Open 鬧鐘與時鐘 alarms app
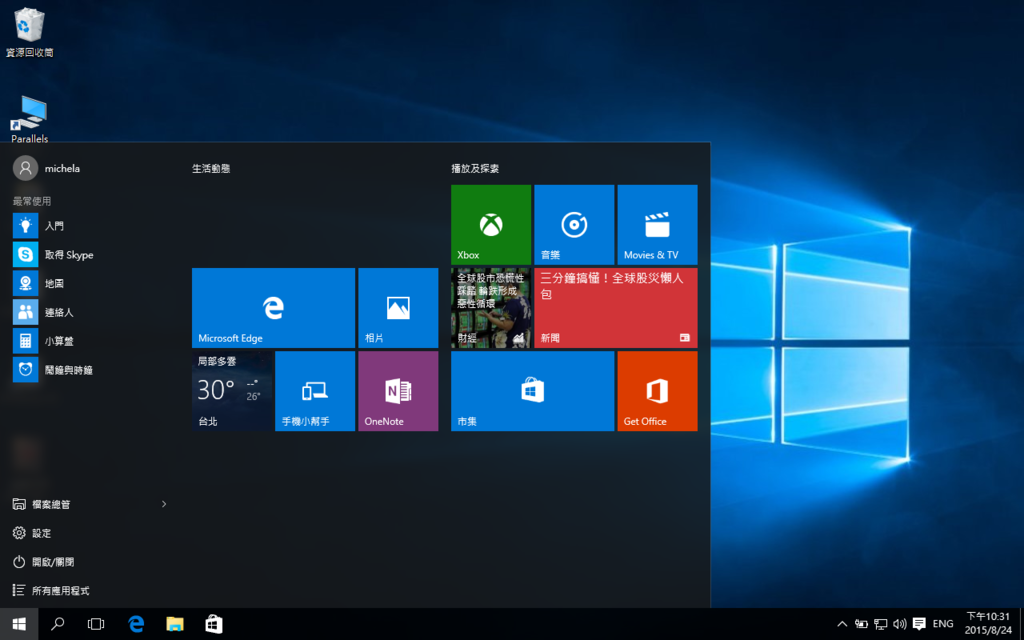 coord(88,370)
